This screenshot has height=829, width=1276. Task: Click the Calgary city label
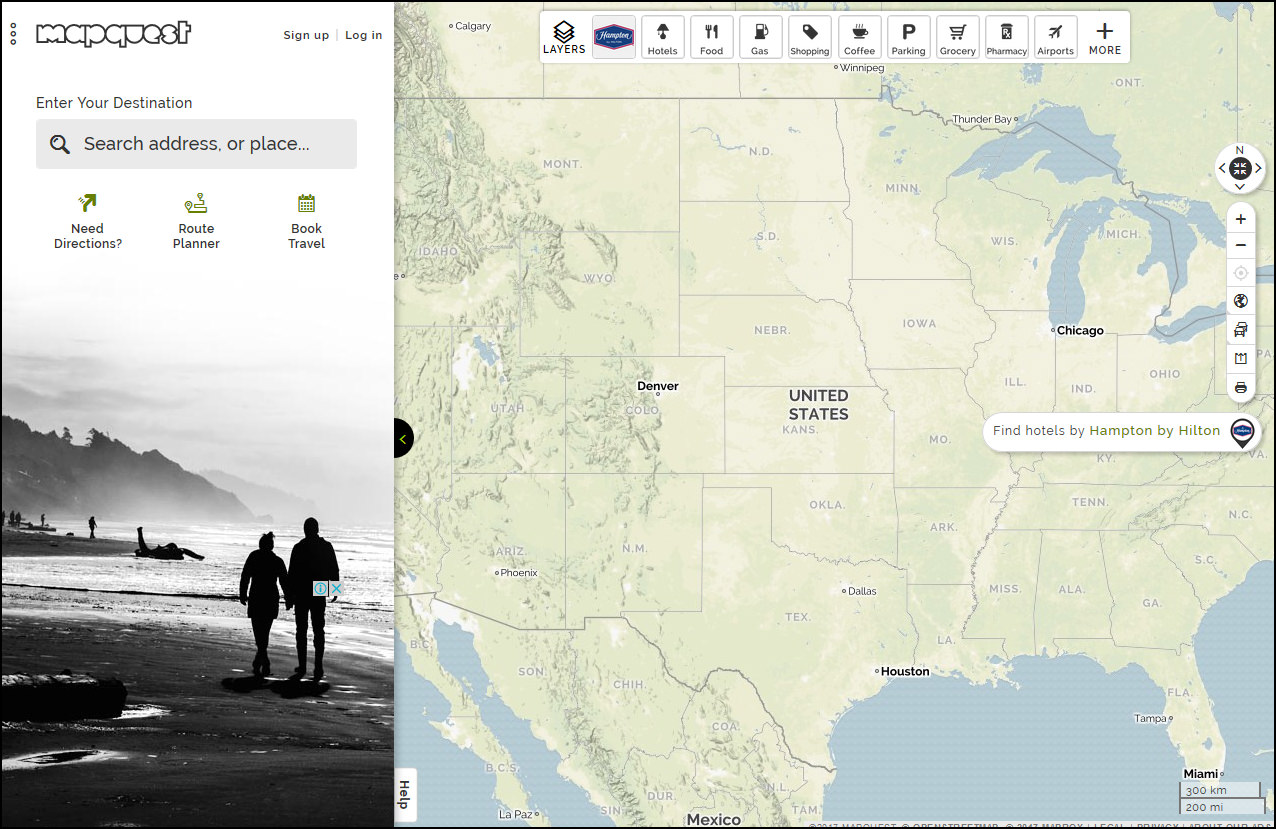(x=472, y=26)
